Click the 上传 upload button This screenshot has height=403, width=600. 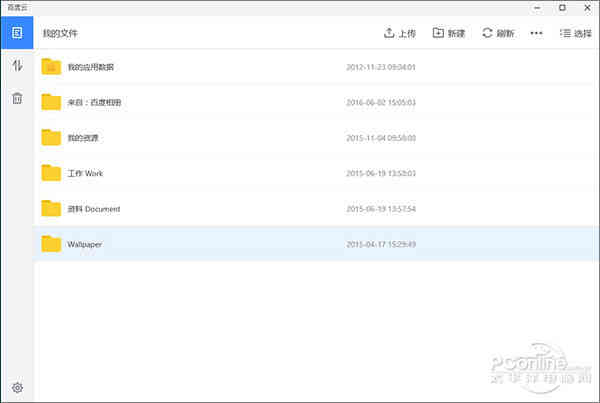(x=400, y=33)
